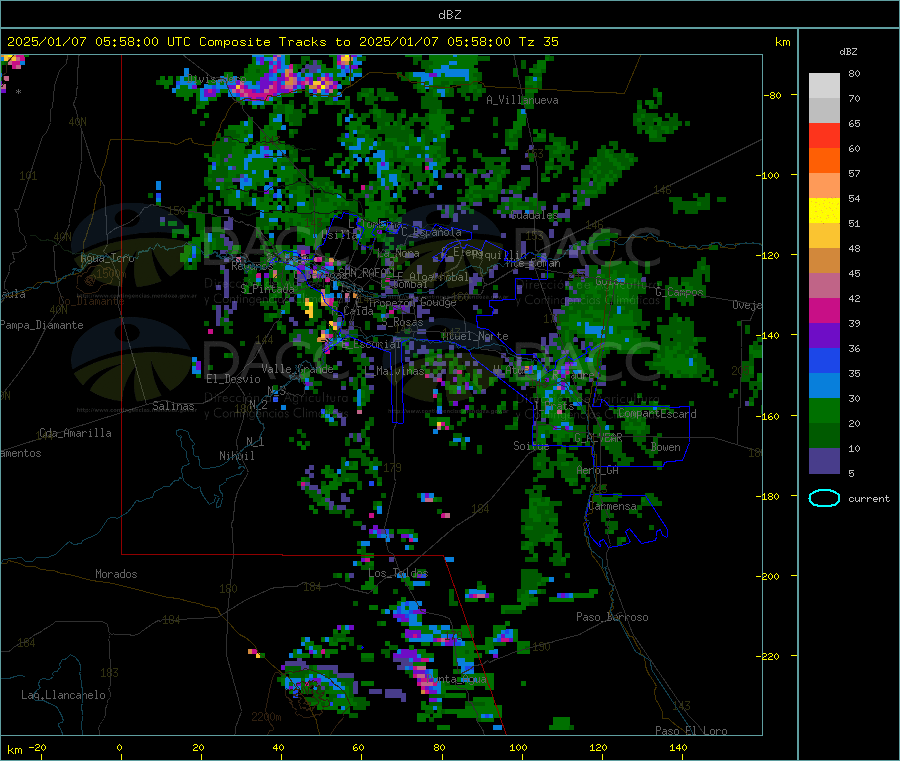Image resolution: width=900 pixels, height=761 pixels.
Task: Click the light blue 30–35 dBZ swatch
Action: pos(824,386)
